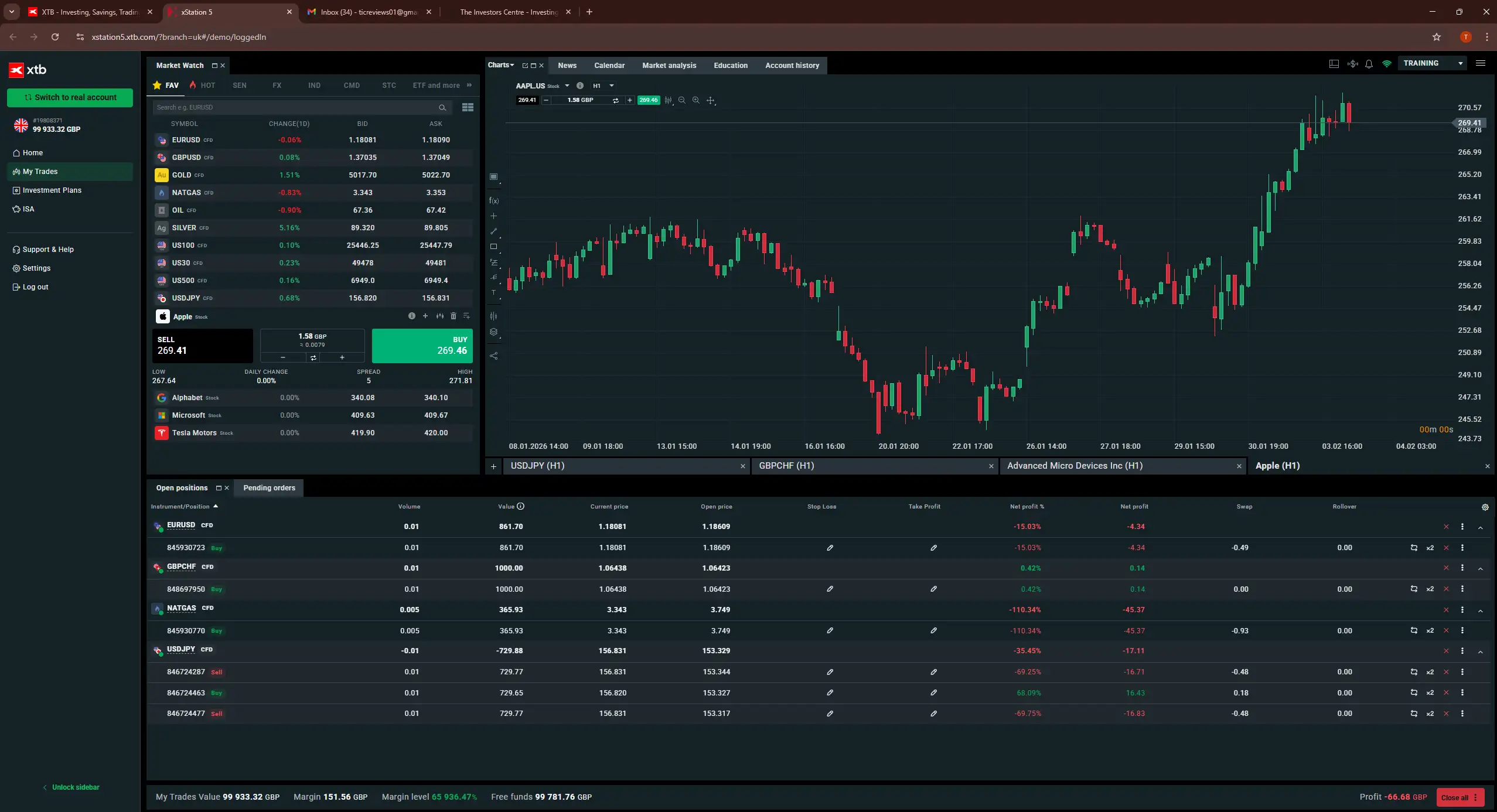Open the Fibonacci drawing tool
Screen dimensions: 1497x812
pyautogui.click(x=494, y=262)
